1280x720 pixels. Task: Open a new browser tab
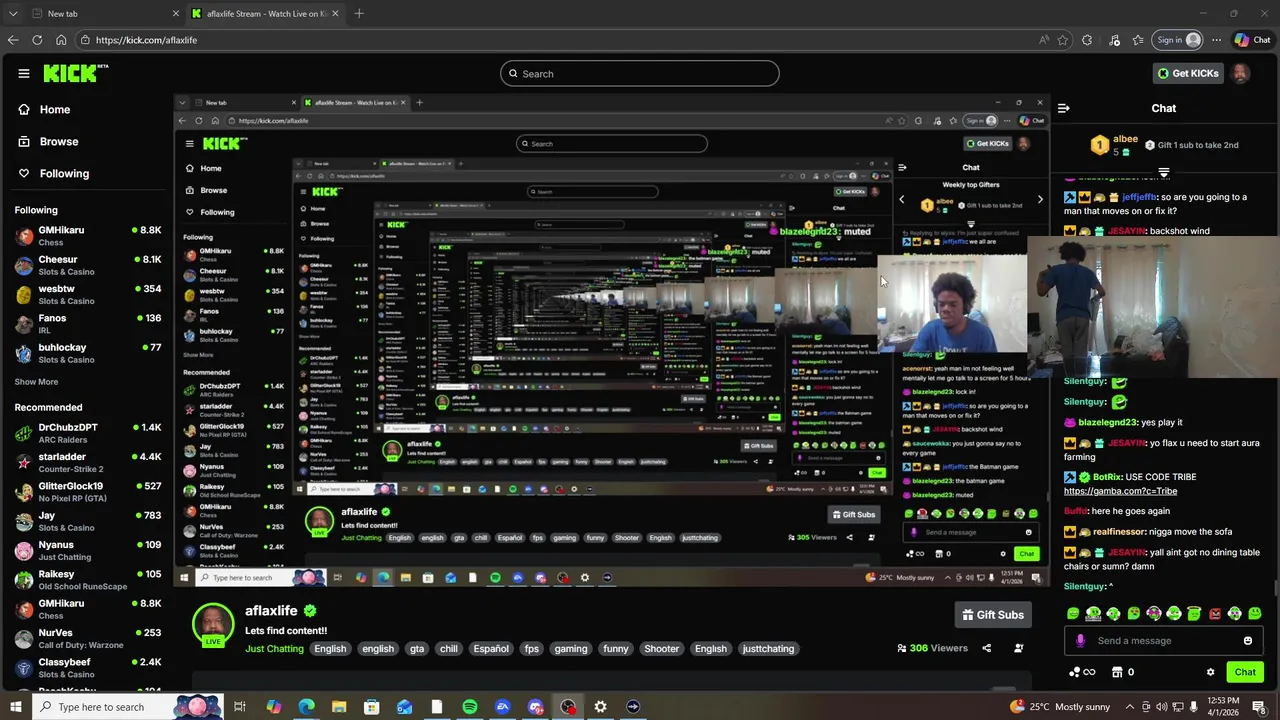[x=359, y=13]
